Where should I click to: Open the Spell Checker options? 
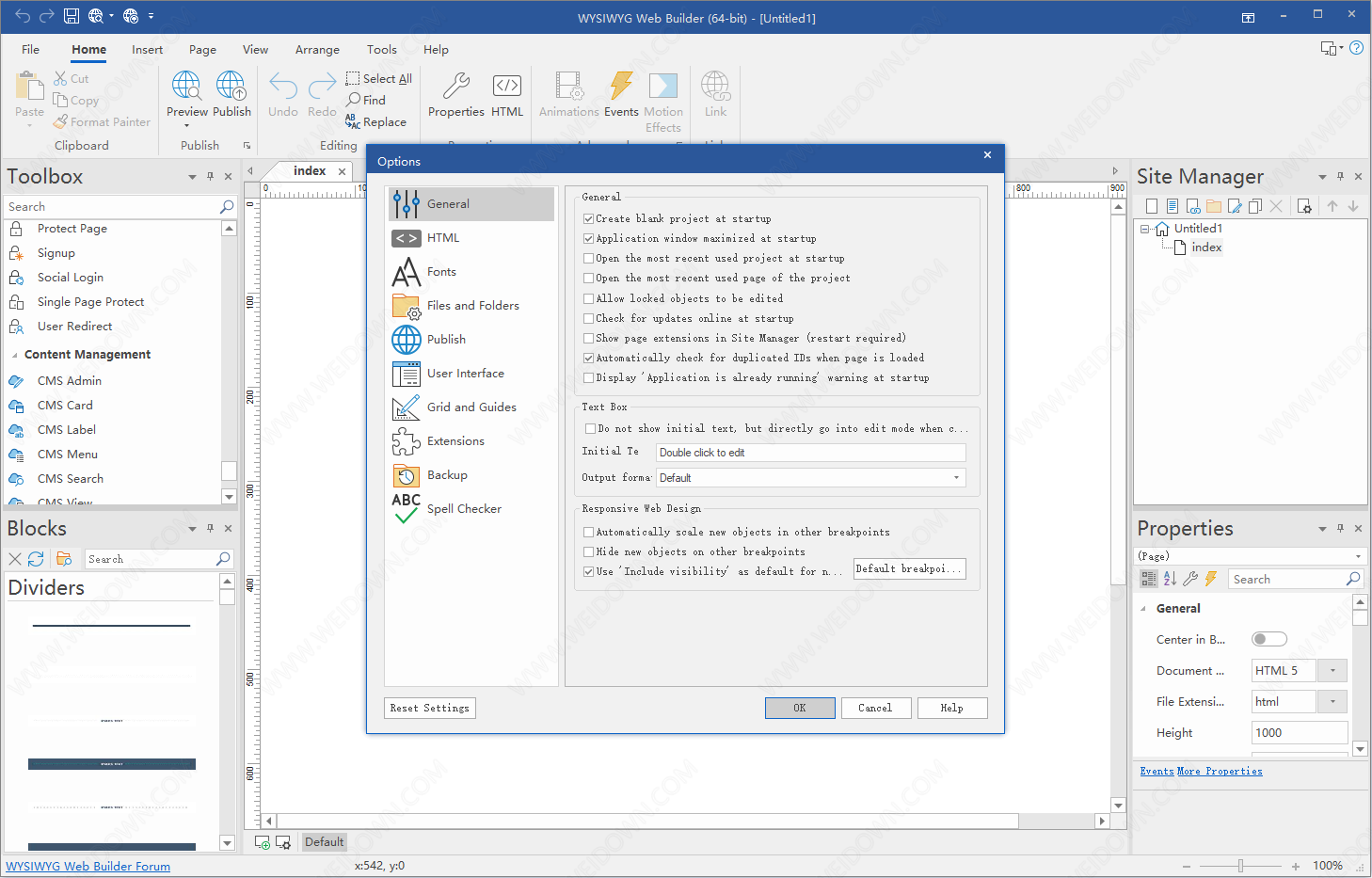464,509
